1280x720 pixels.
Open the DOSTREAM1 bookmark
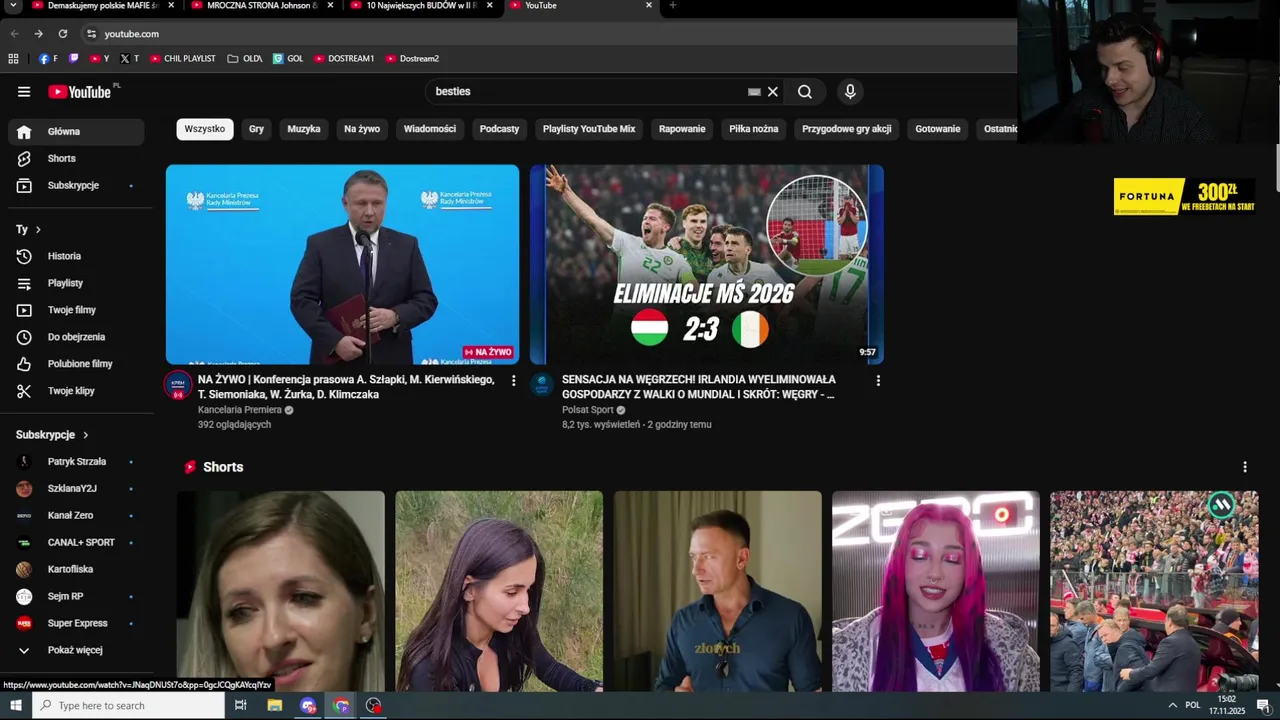344,59
